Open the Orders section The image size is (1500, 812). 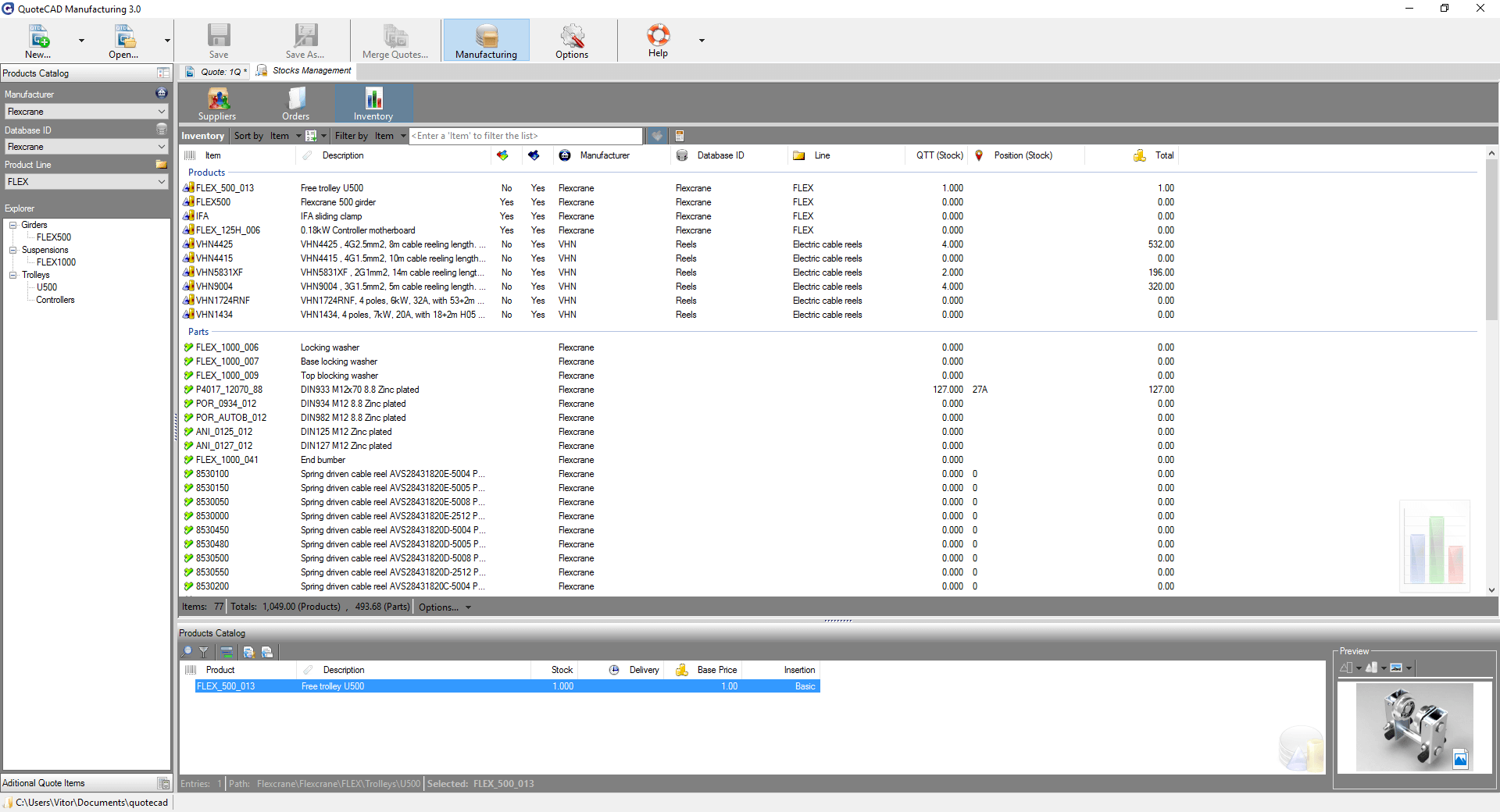click(295, 104)
